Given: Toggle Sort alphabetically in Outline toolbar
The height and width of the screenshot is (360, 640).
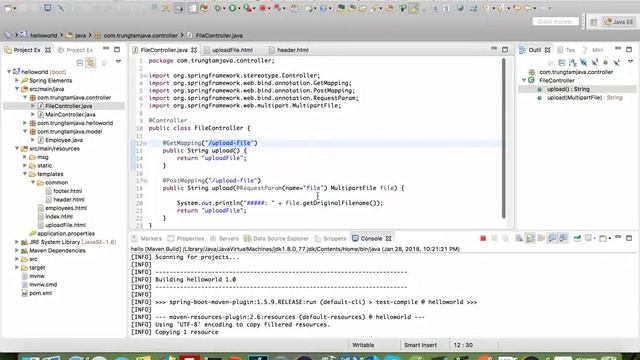Looking at the screenshot, I should (x=573, y=62).
